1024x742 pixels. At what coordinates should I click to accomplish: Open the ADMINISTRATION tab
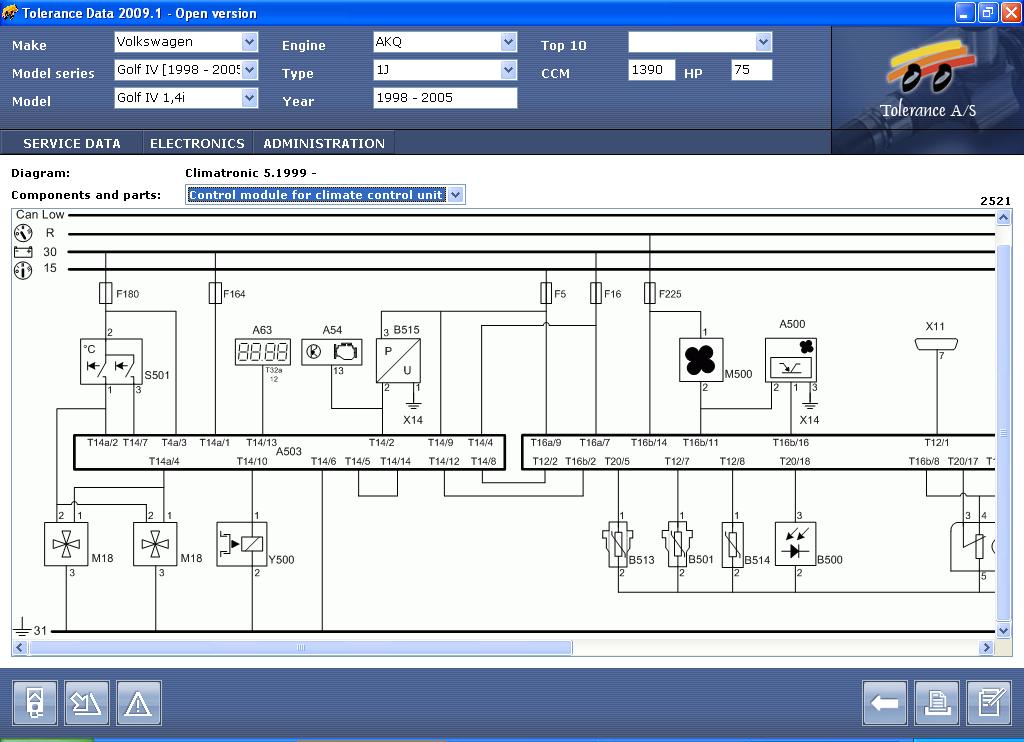pos(324,143)
